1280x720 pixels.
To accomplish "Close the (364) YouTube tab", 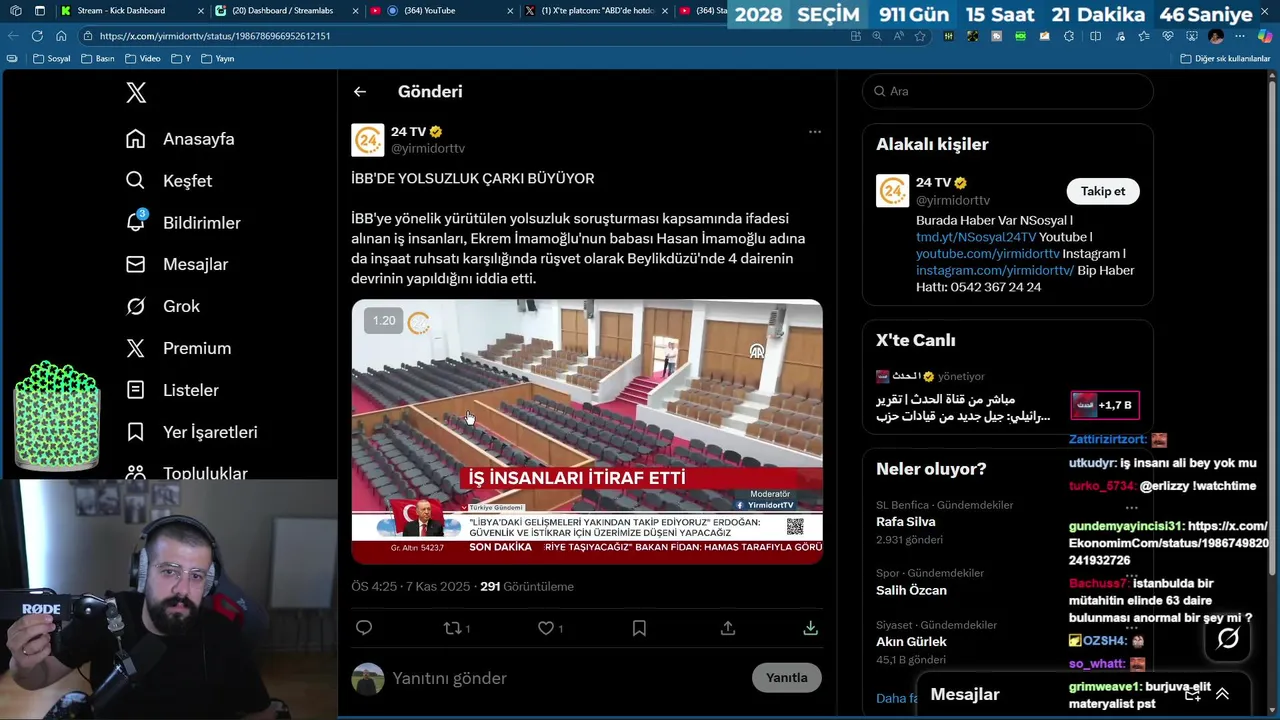I will click(x=509, y=11).
